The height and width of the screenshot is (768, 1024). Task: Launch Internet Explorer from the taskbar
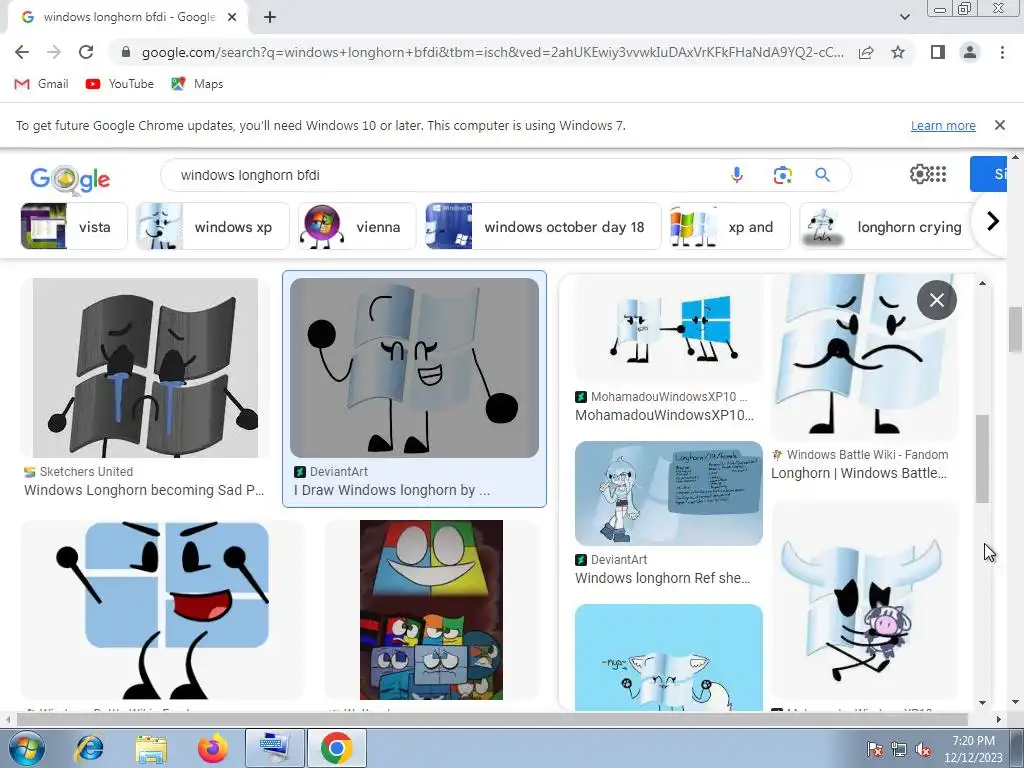point(90,748)
